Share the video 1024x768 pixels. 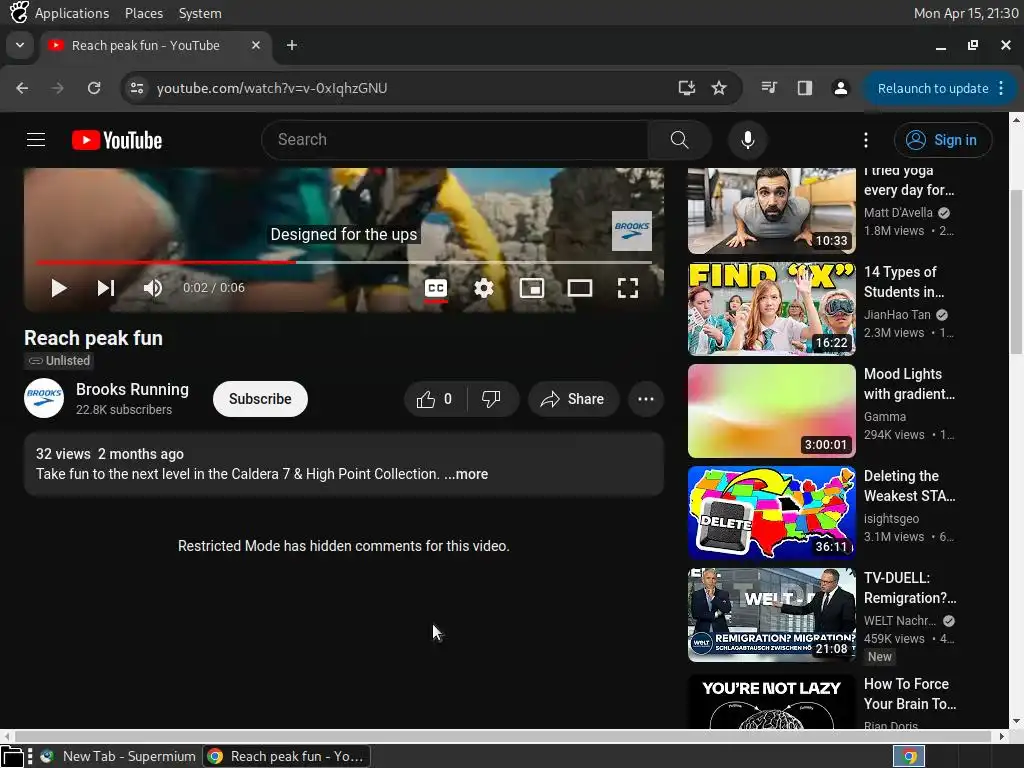coord(573,399)
